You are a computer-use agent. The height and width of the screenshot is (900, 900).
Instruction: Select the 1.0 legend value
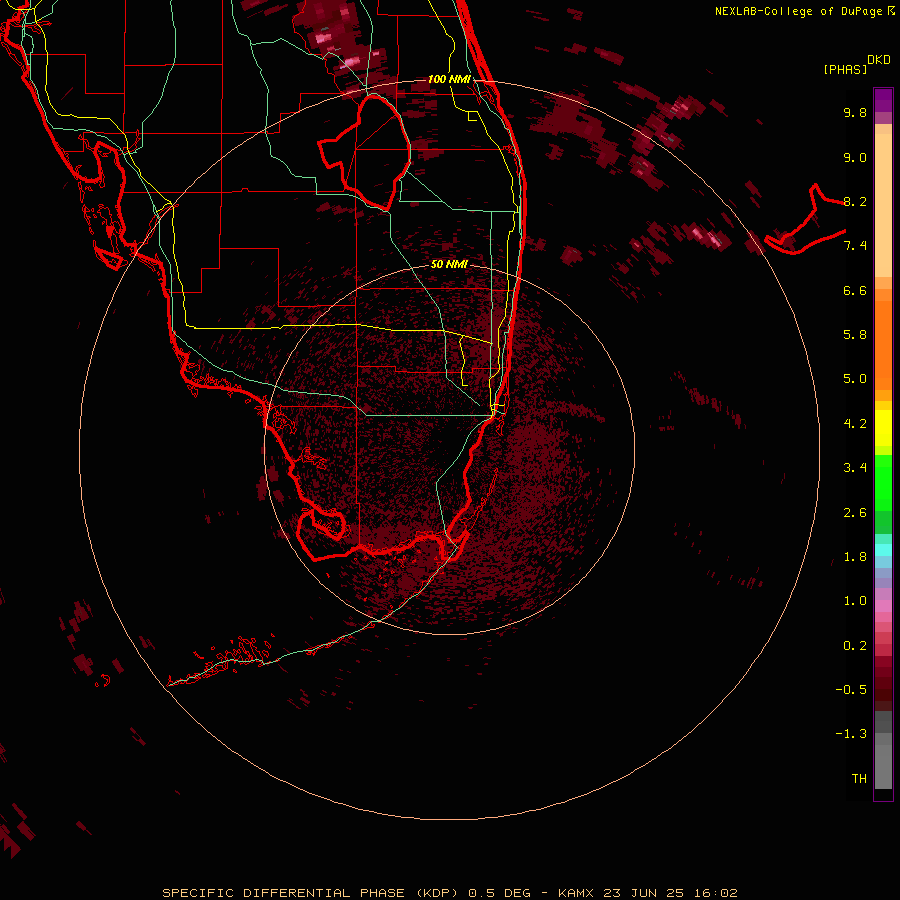click(x=855, y=601)
